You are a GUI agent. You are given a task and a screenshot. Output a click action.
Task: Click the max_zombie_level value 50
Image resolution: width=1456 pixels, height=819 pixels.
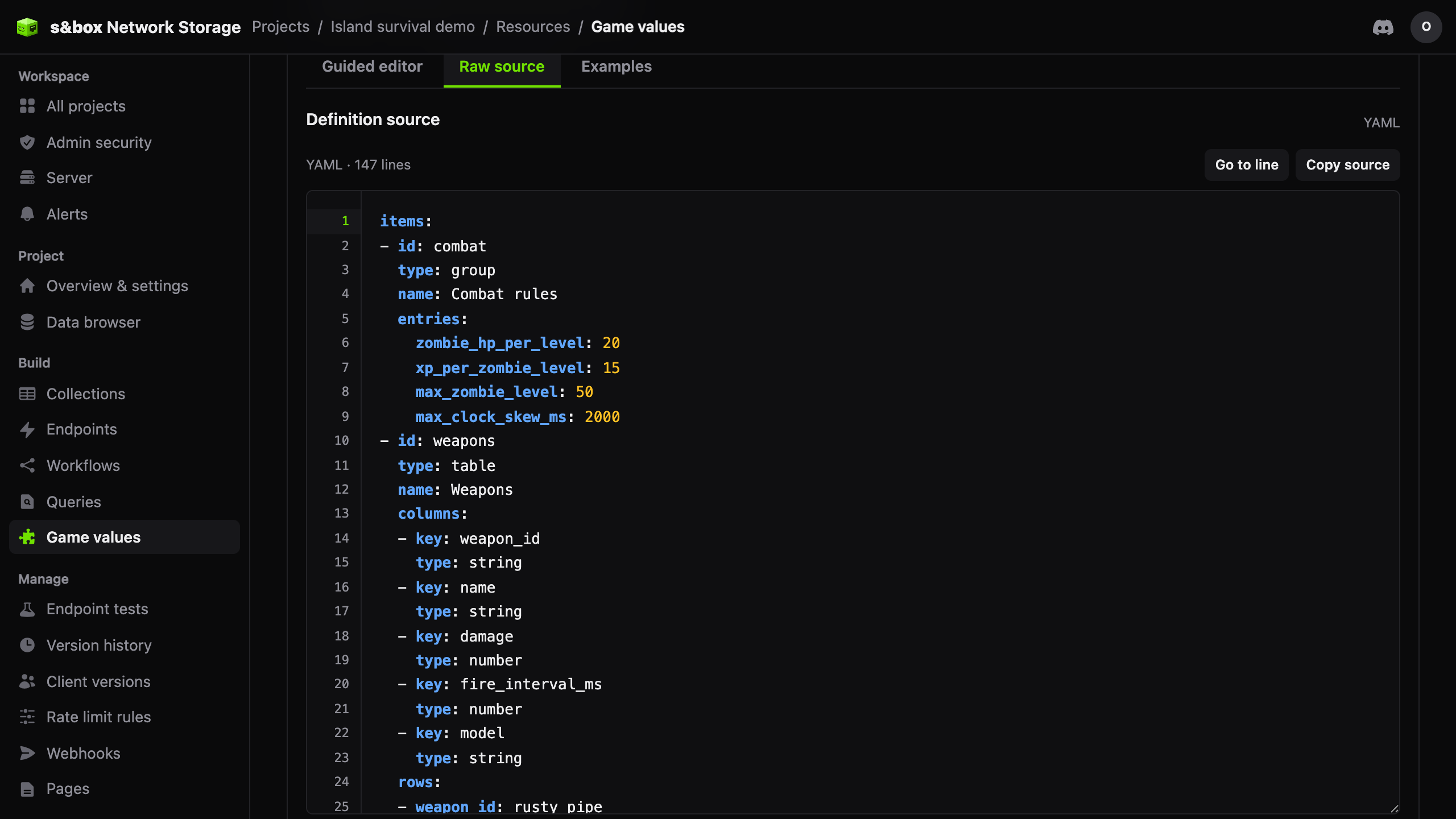click(584, 392)
